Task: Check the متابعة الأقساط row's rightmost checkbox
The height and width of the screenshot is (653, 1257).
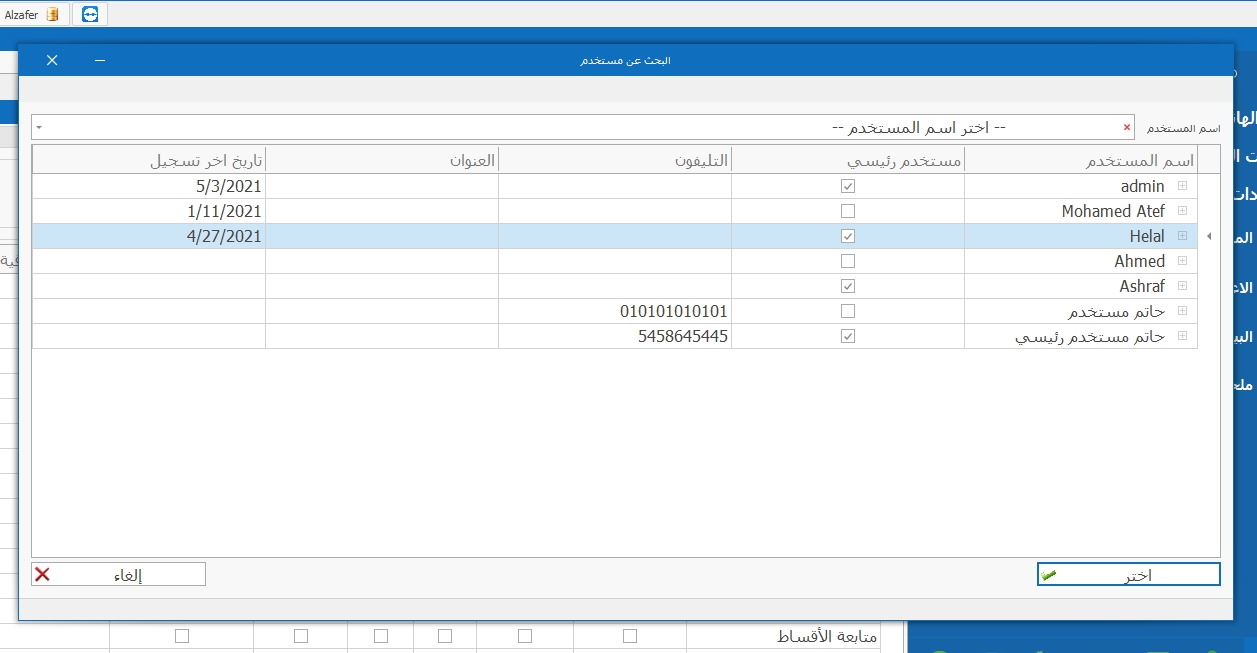Action: click(x=630, y=636)
